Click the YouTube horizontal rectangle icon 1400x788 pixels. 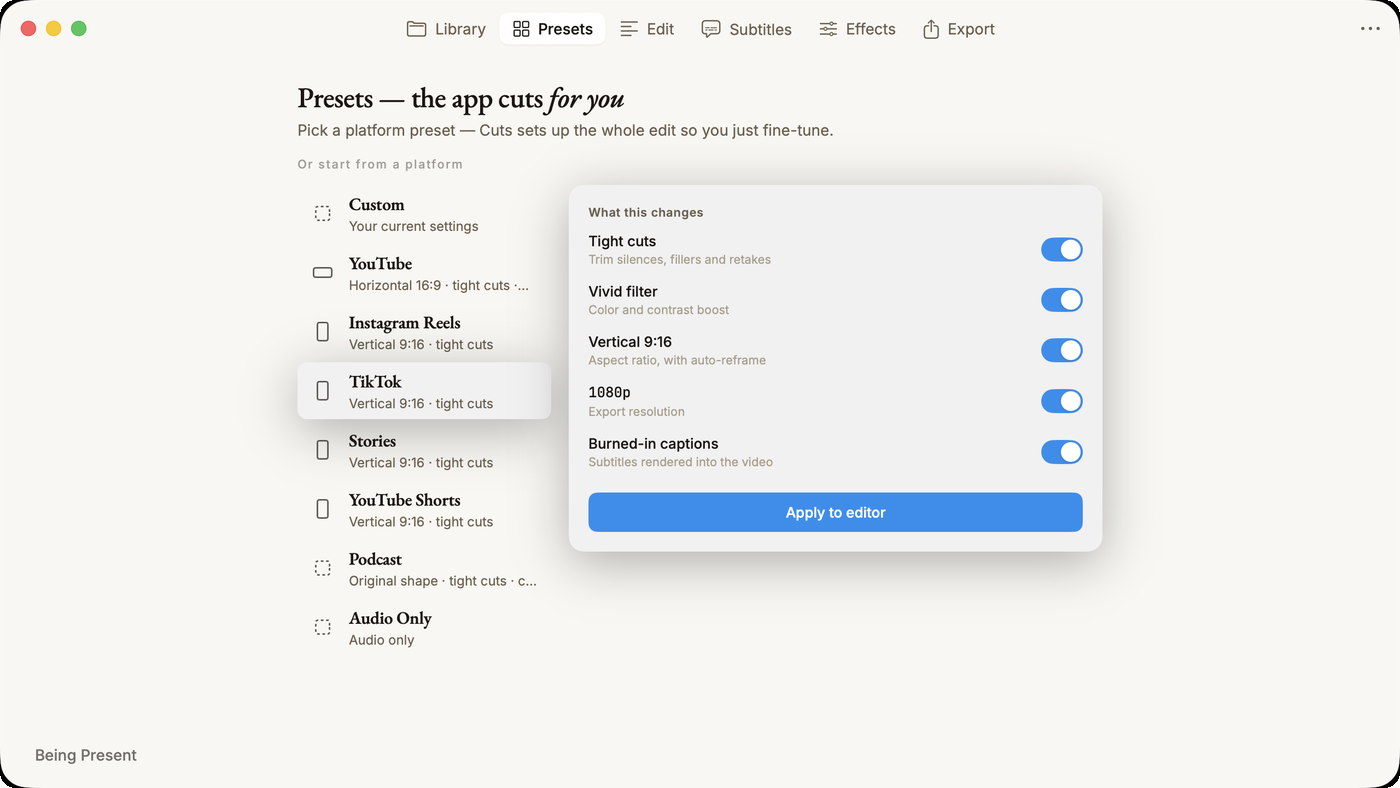[x=323, y=272]
